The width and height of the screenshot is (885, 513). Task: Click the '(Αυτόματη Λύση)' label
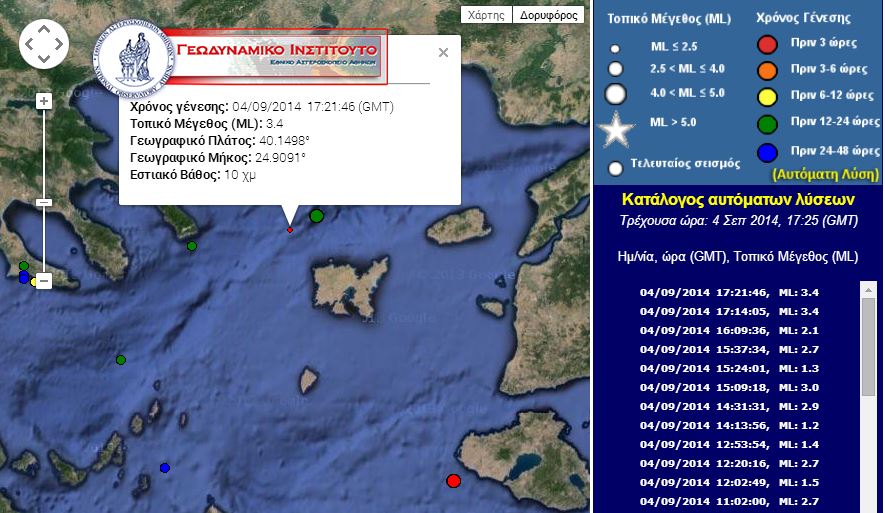(825, 174)
